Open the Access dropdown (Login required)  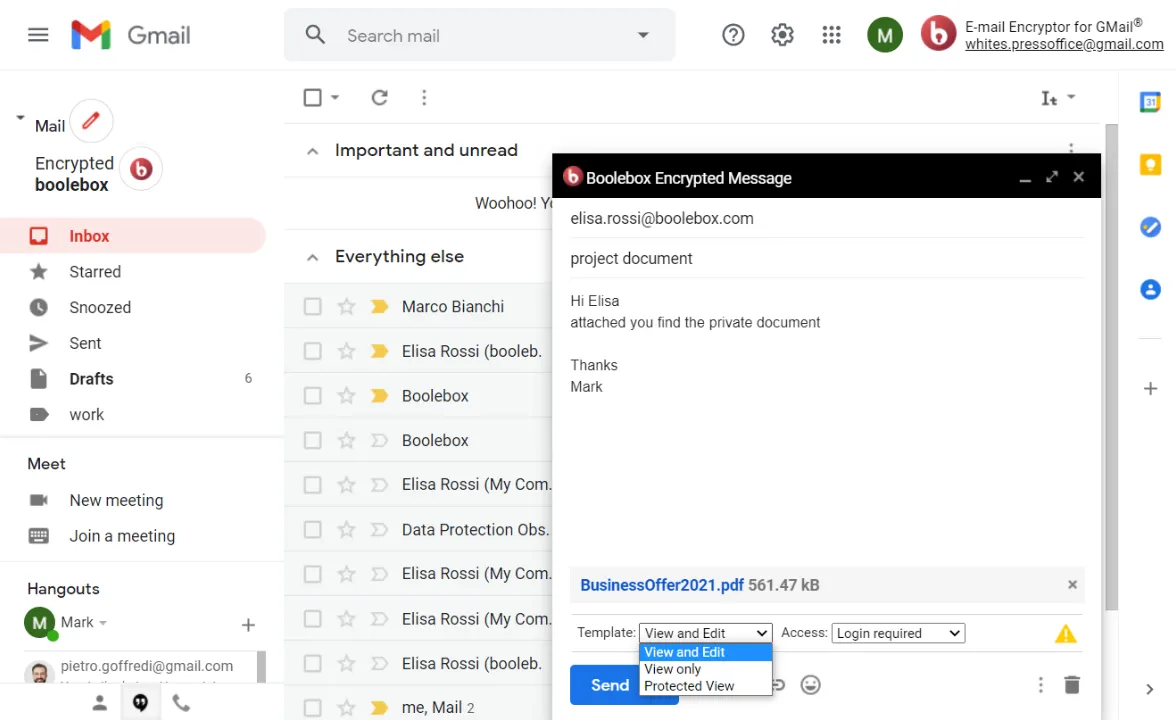898,633
